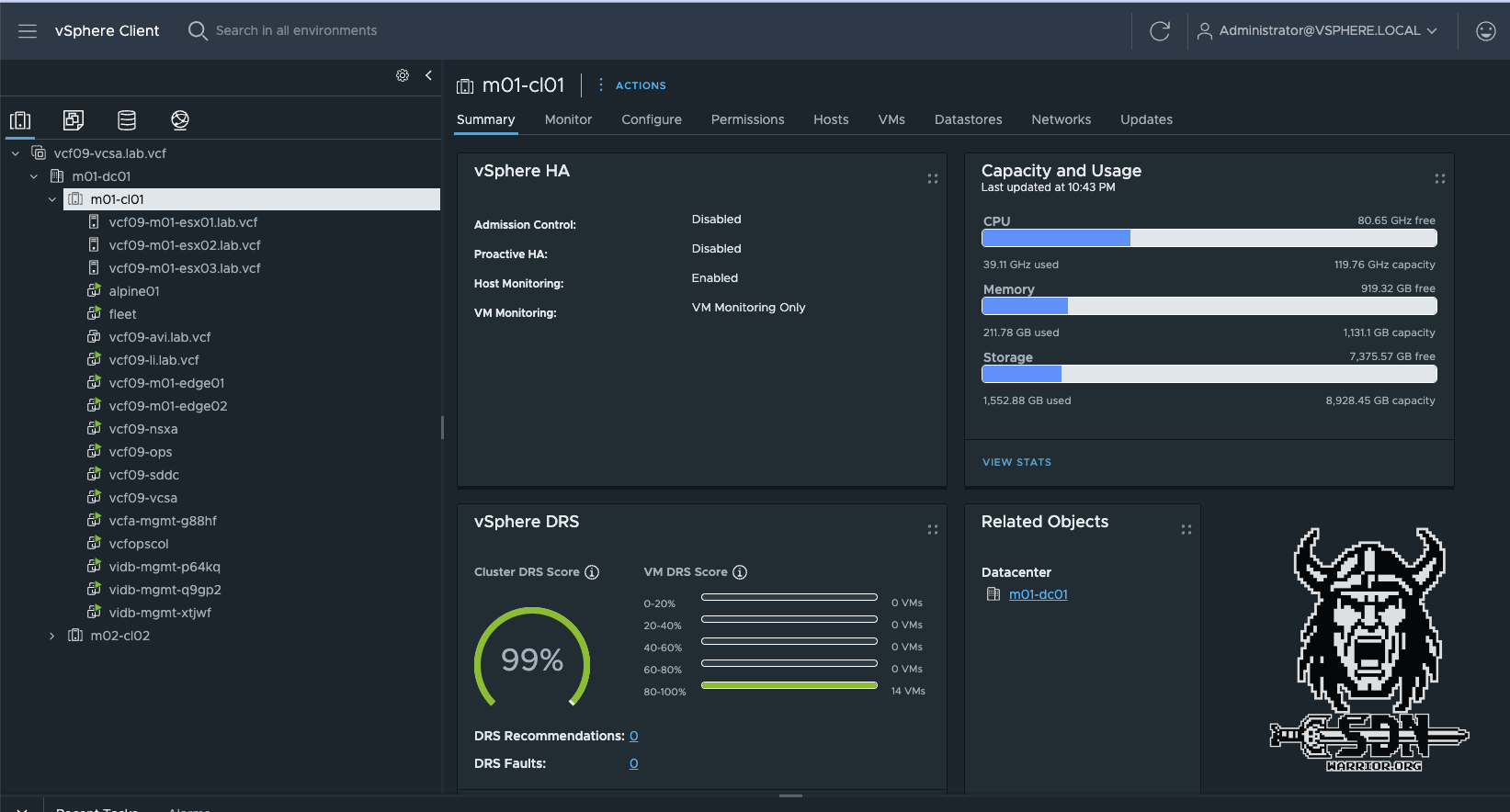Click the CPU usage bar
This screenshot has height=812, width=1510.
1209,238
